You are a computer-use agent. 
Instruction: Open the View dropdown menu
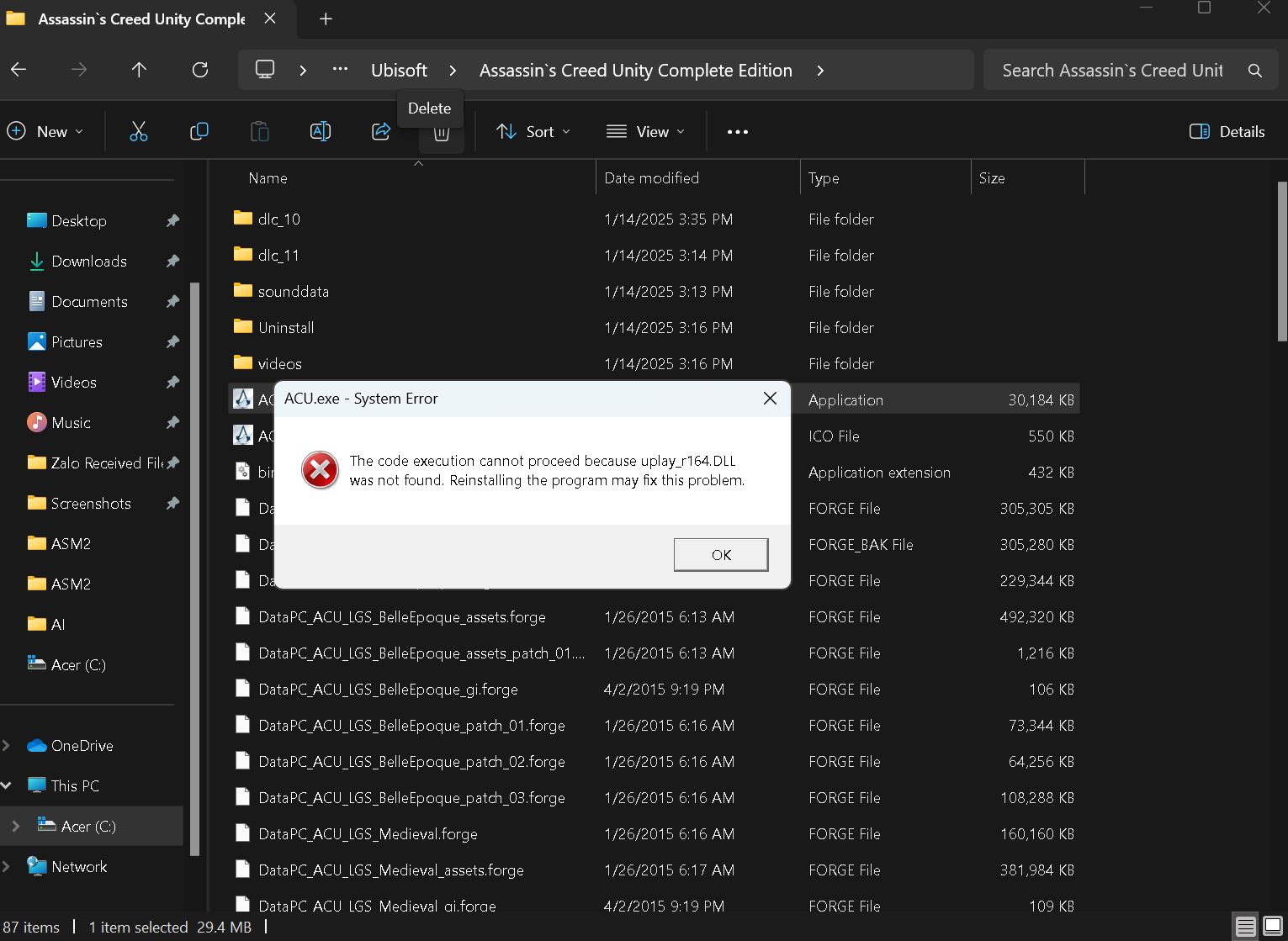tap(645, 131)
